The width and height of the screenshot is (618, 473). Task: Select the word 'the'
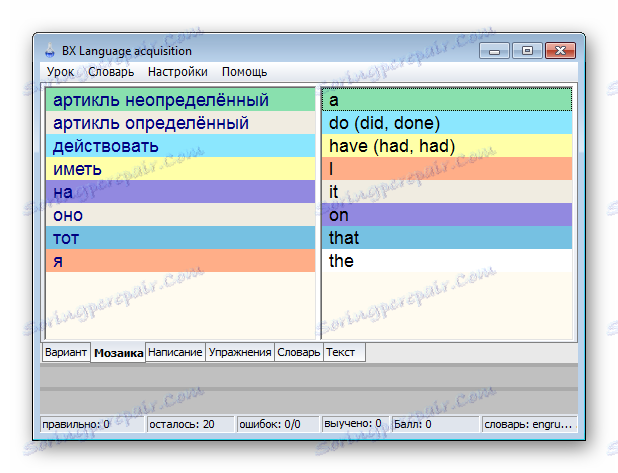447,260
